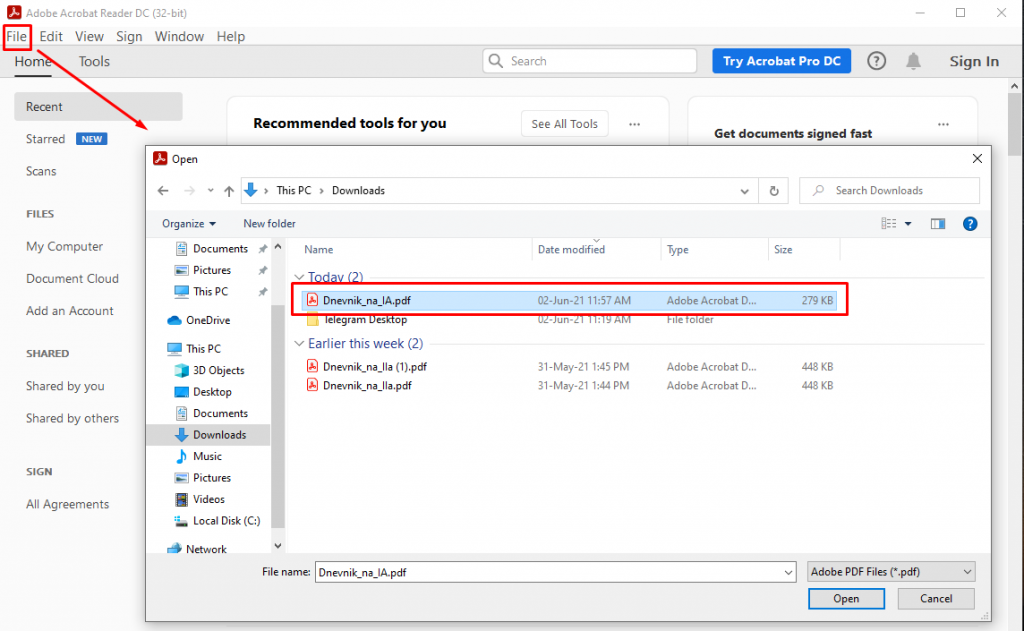Open the Window menu

coord(179,37)
